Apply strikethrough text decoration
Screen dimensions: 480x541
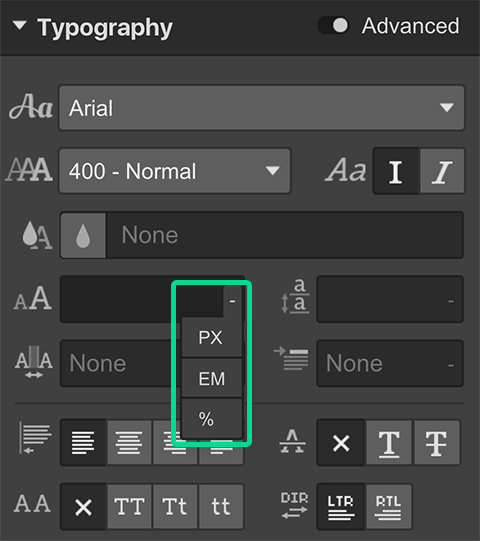tap(437, 442)
